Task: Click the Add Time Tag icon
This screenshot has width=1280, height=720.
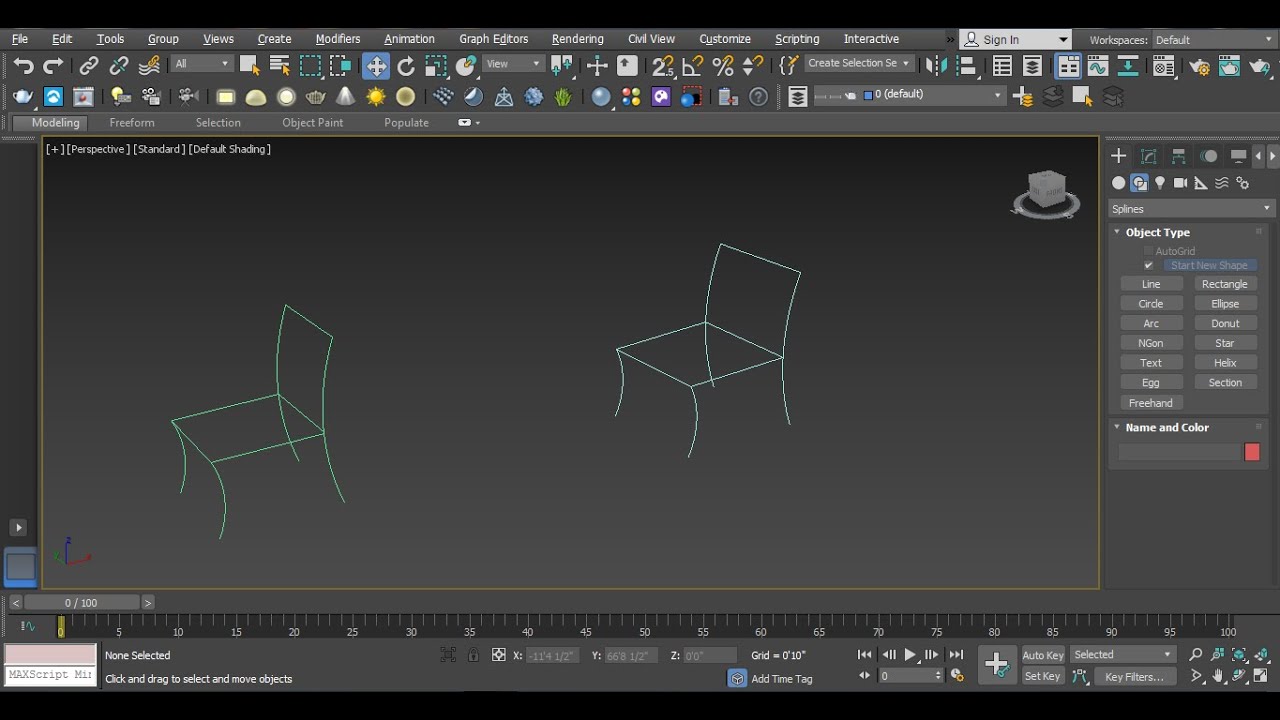Action: [x=737, y=678]
